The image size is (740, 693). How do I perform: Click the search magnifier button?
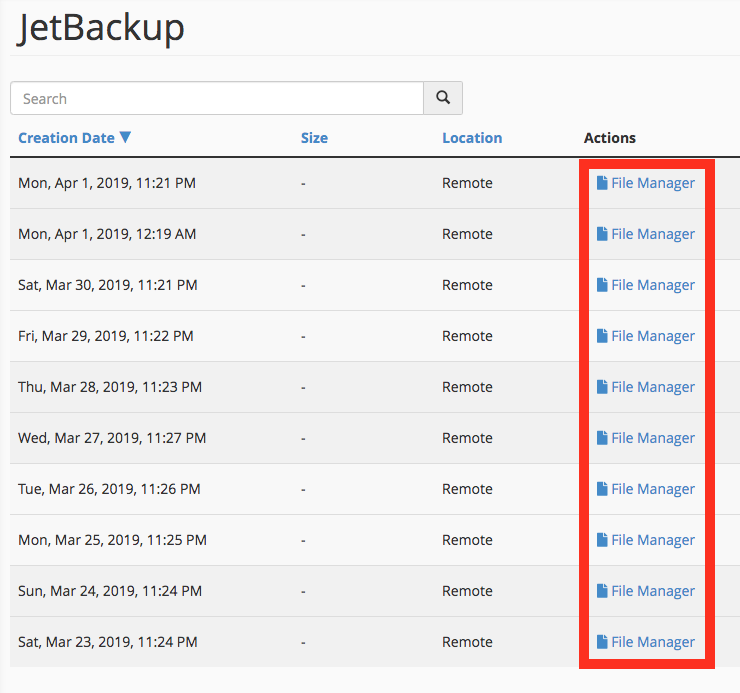click(x=443, y=98)
